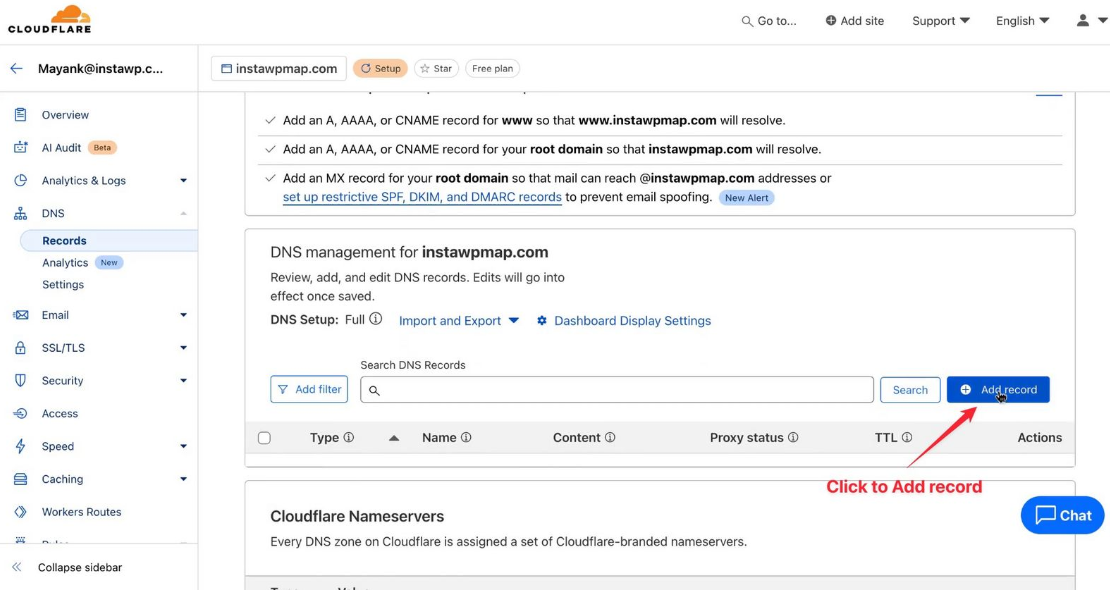Open Dashboard Display Settings link
The image size is (1110, 598).
coord(632,321)
